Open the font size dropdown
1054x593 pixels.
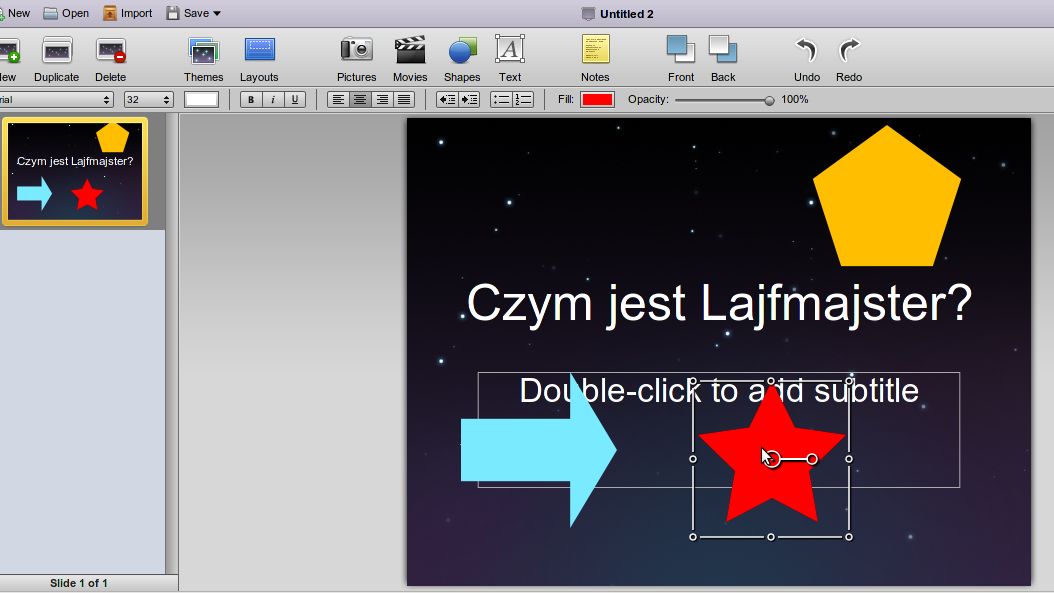[147, 99]
